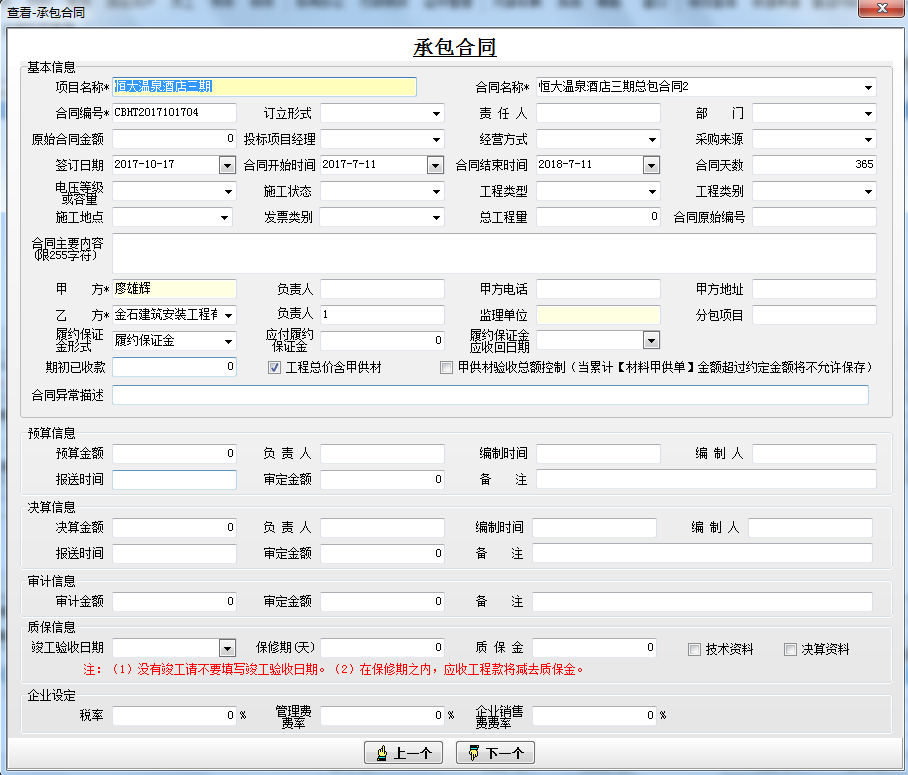Expand the 订立形式 dropdown

tap(436, 113)
